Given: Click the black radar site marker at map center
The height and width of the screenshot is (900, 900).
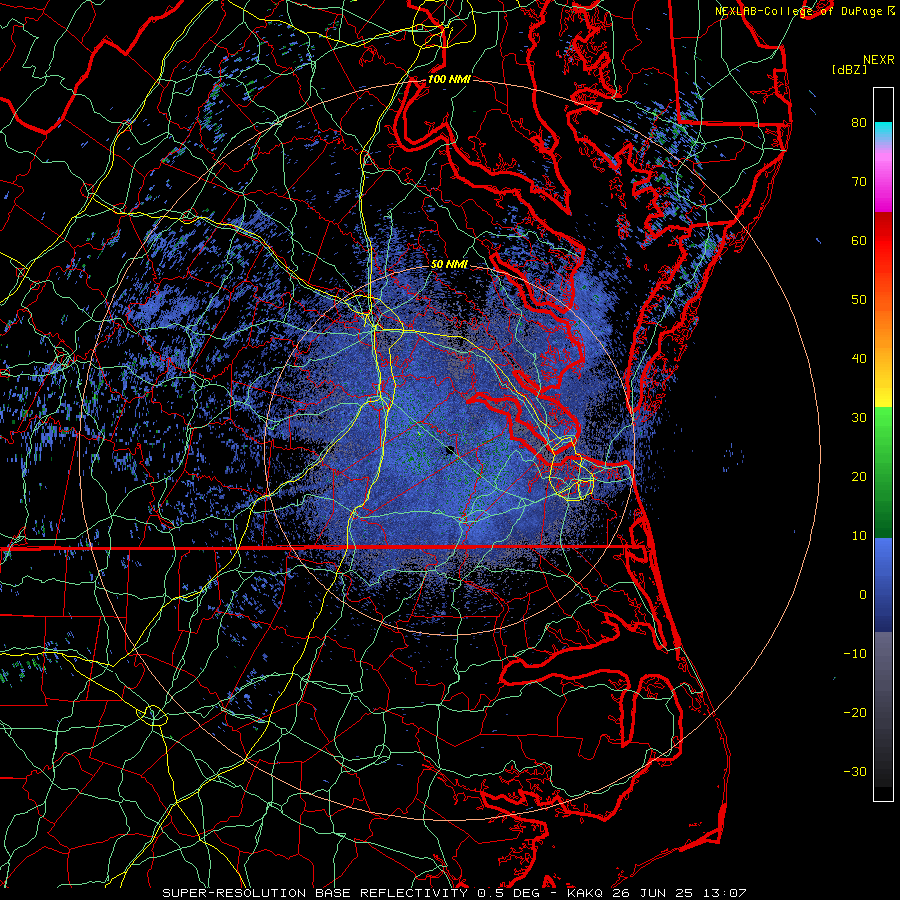Looking at the screenshot, I should click(x=450, y=451).
